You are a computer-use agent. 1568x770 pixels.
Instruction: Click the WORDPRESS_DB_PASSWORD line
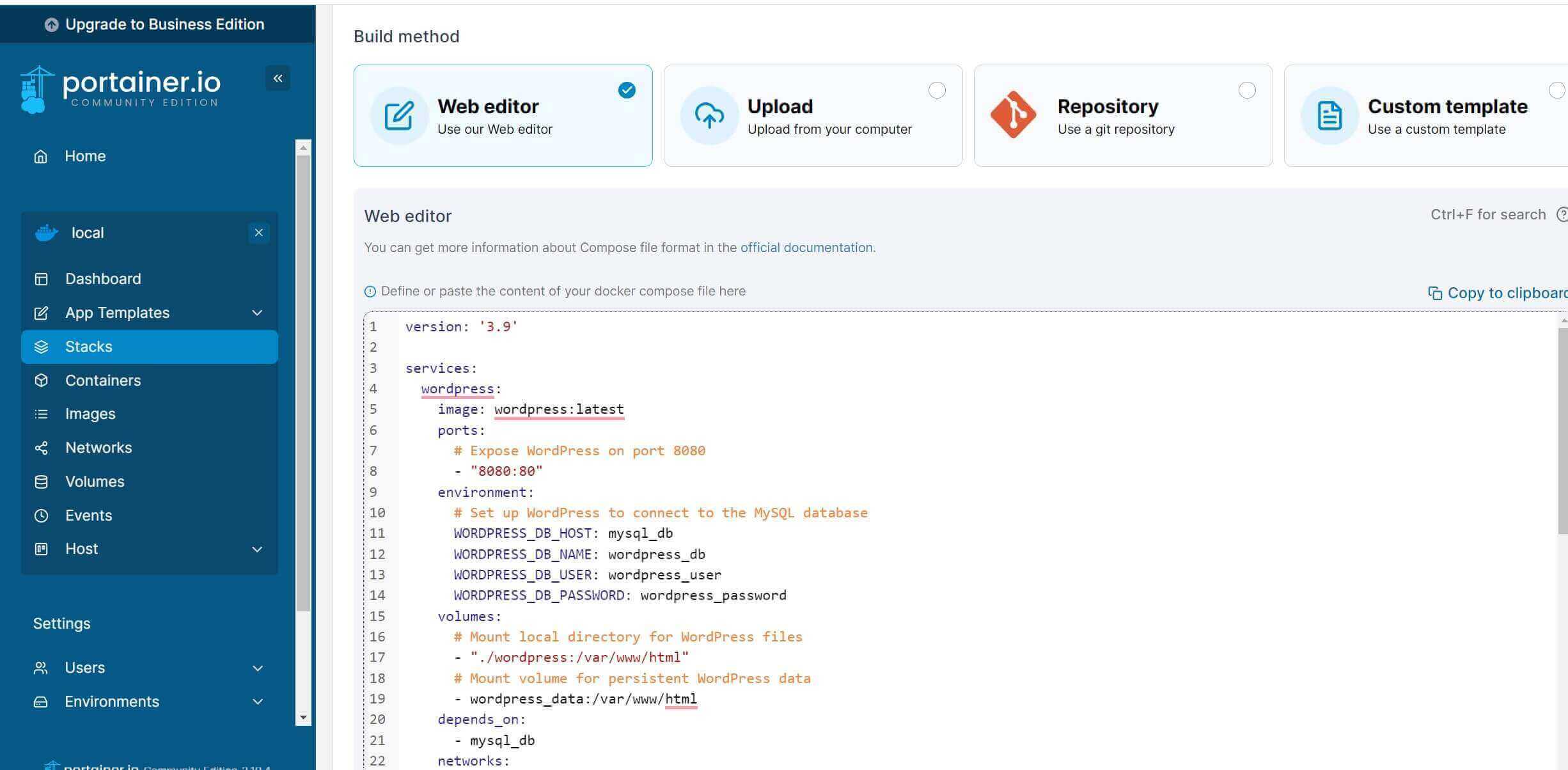click(620, 595)
